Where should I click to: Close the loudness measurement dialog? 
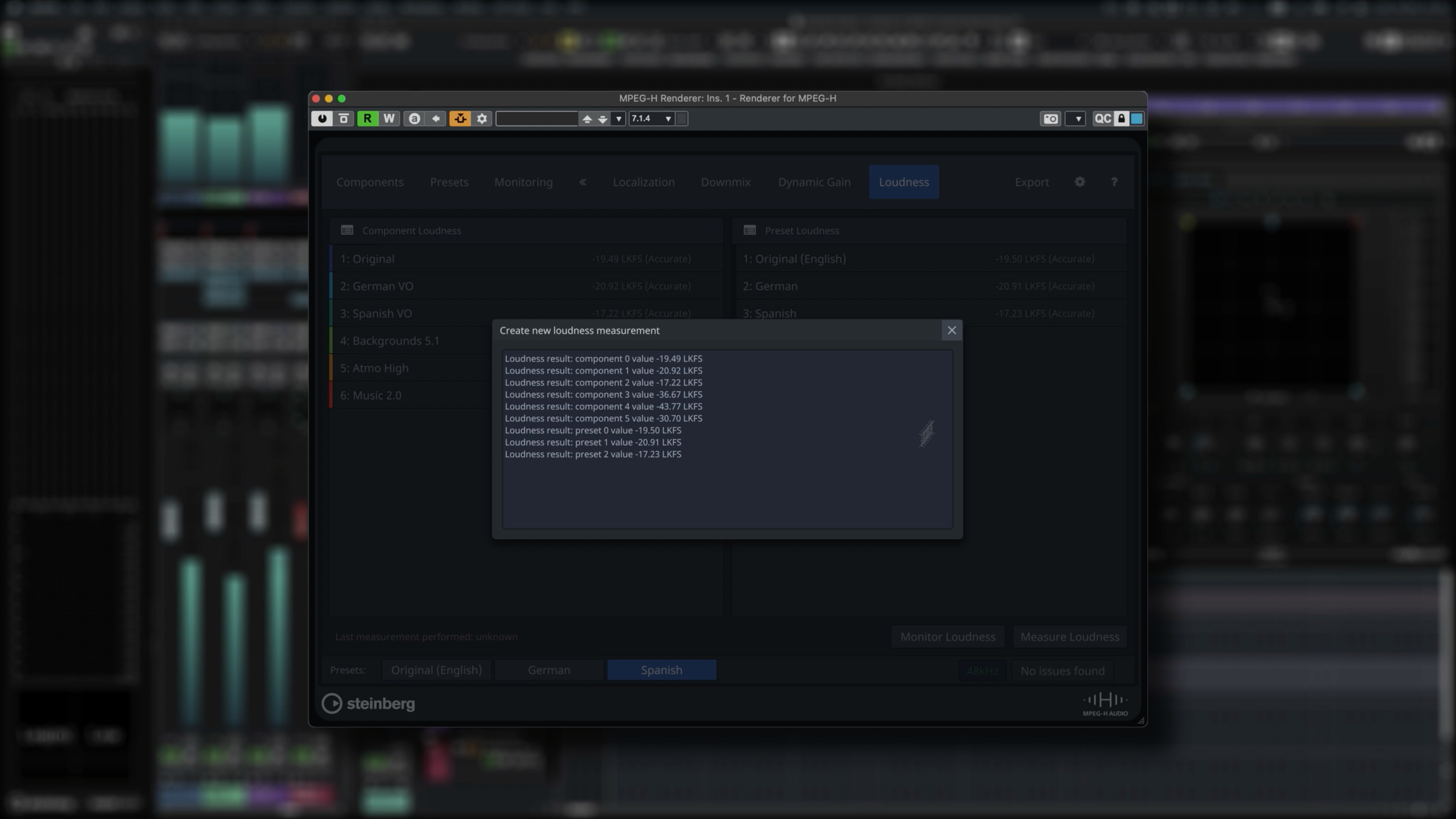pos(952,330)
